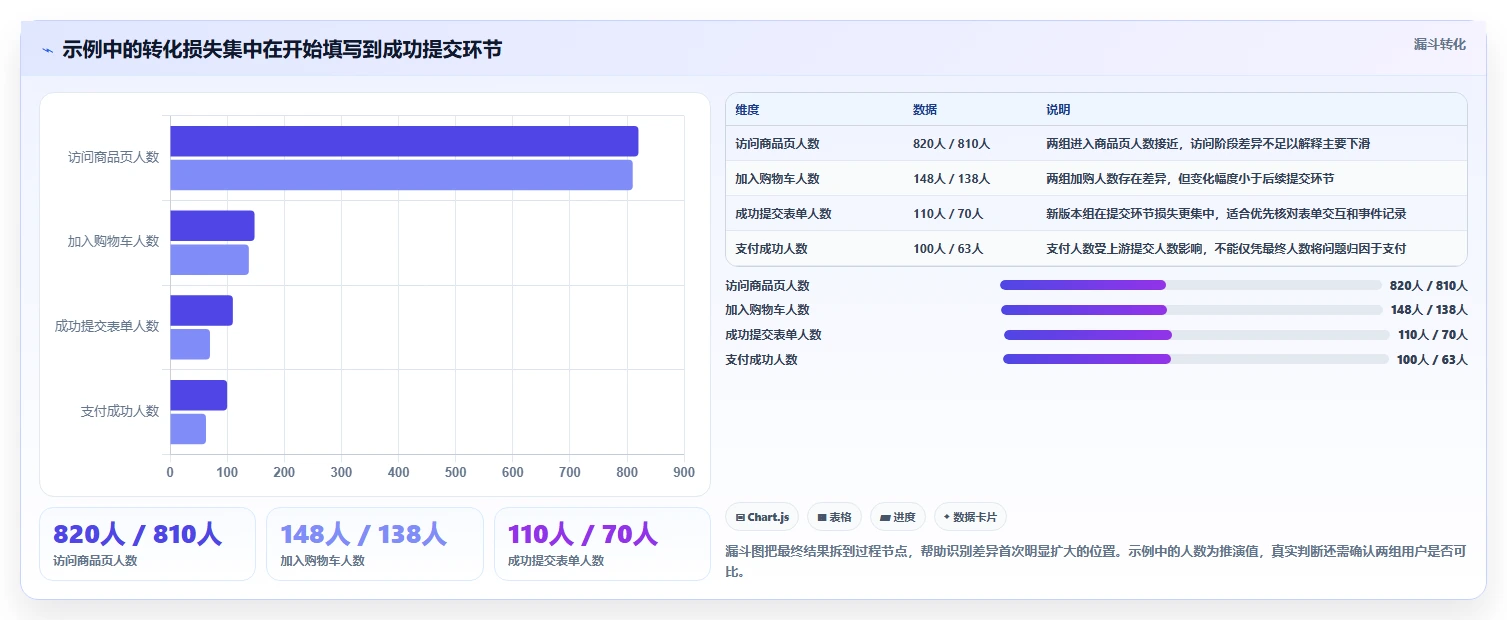Click the dark bar for 支付成功人数 in chart
Viewport: 1507px width, 620px height.
[x=198, y=395]
